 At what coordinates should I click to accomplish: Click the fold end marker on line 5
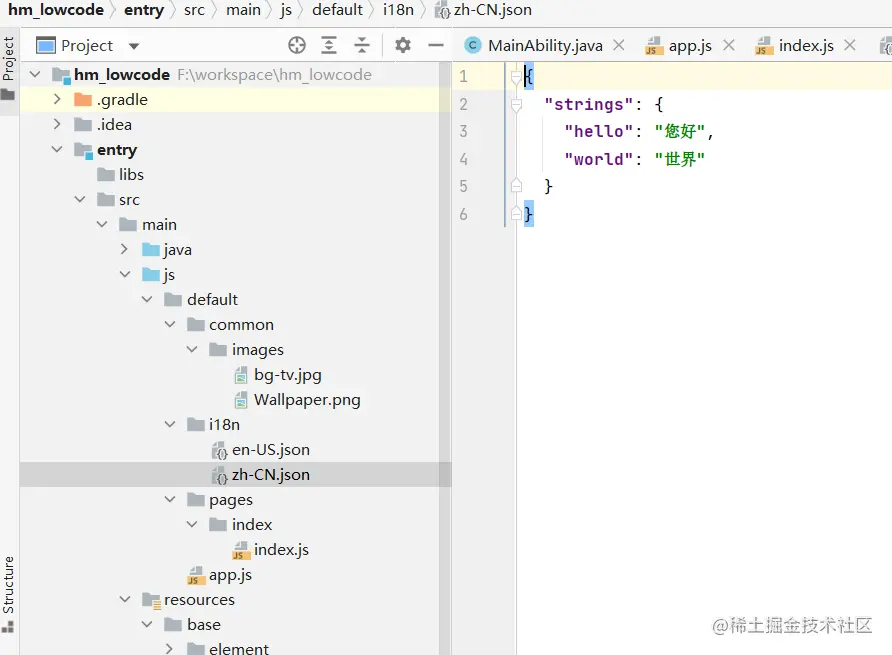pos(516,186)
